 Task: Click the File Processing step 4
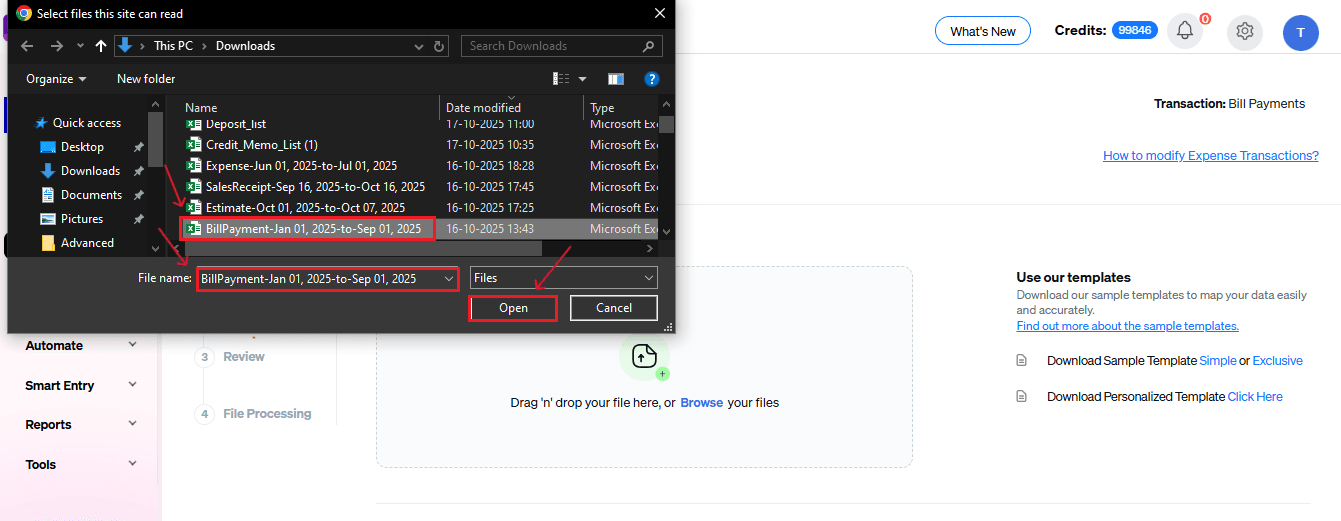click(x=253, y=414)
